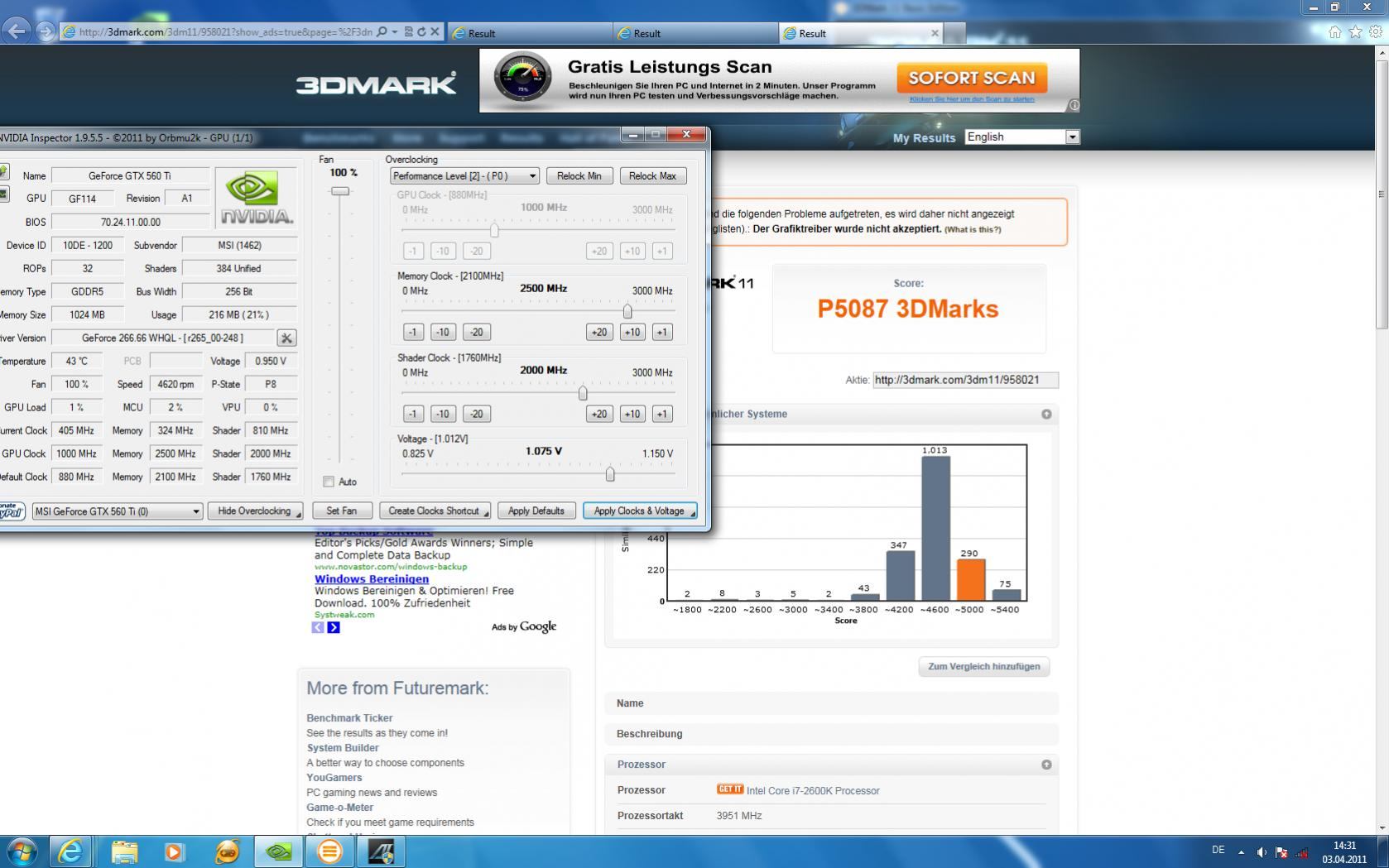
Task: Close the active Result tab
Action: tap(935, 33)
